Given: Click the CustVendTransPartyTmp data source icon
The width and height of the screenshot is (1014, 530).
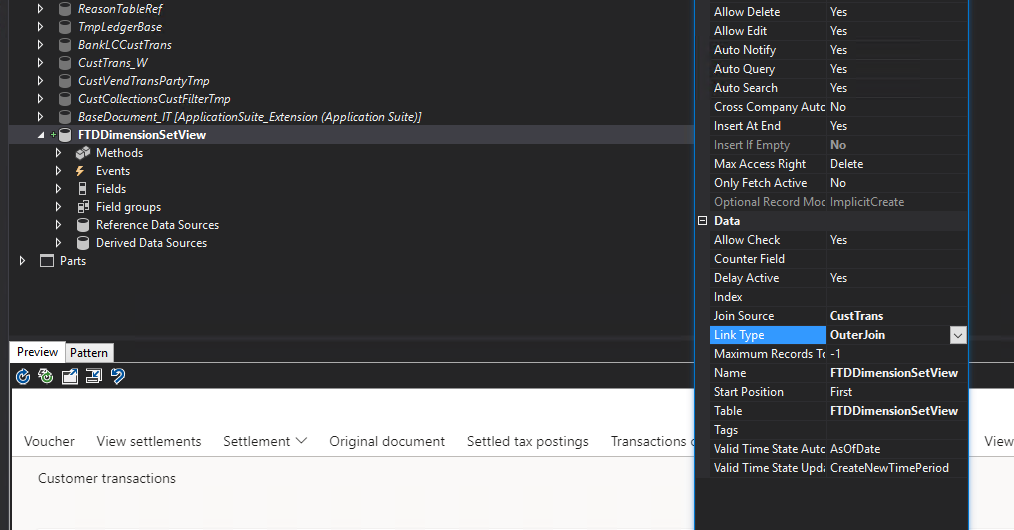Looking at the screenshot, I should click(x=65, y=81).
